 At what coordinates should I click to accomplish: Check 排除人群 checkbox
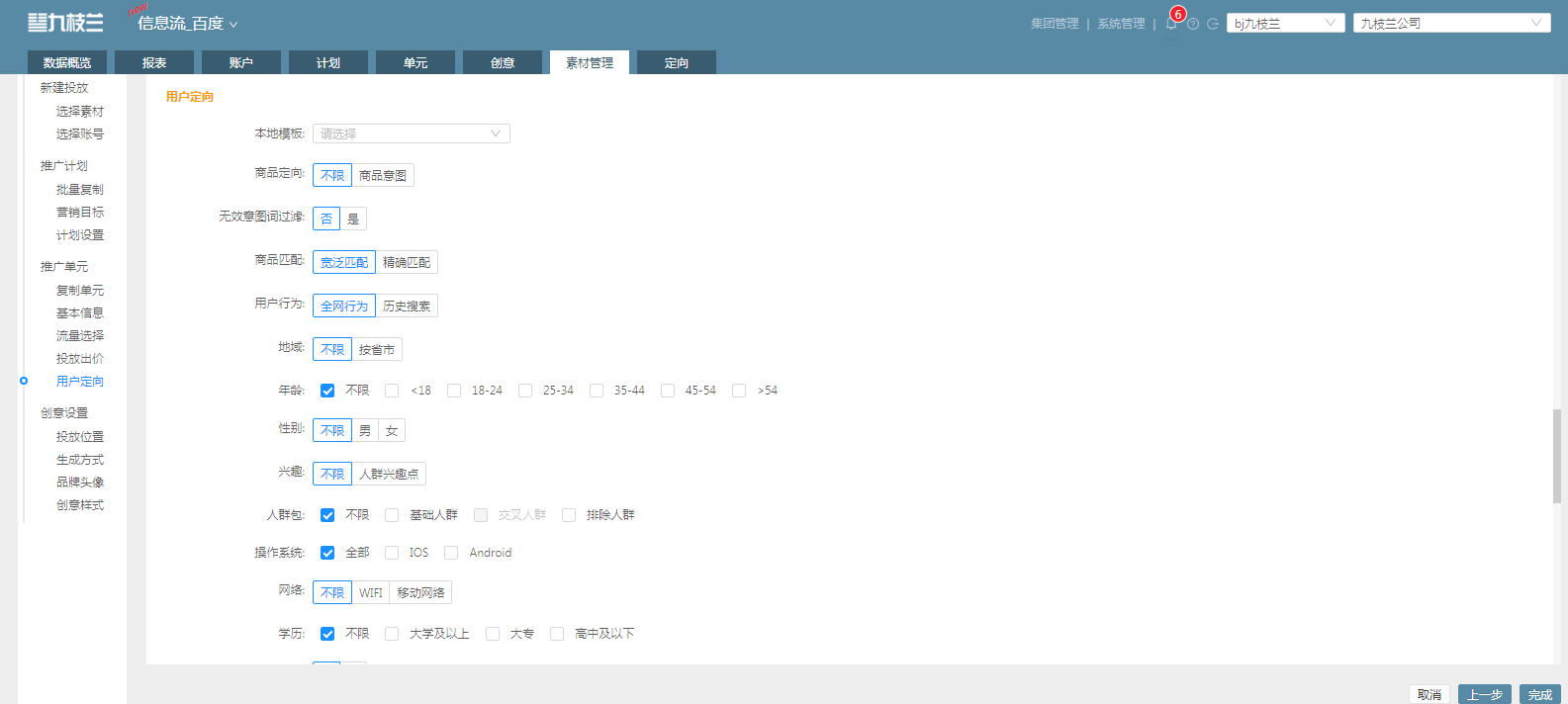point(569,515)
